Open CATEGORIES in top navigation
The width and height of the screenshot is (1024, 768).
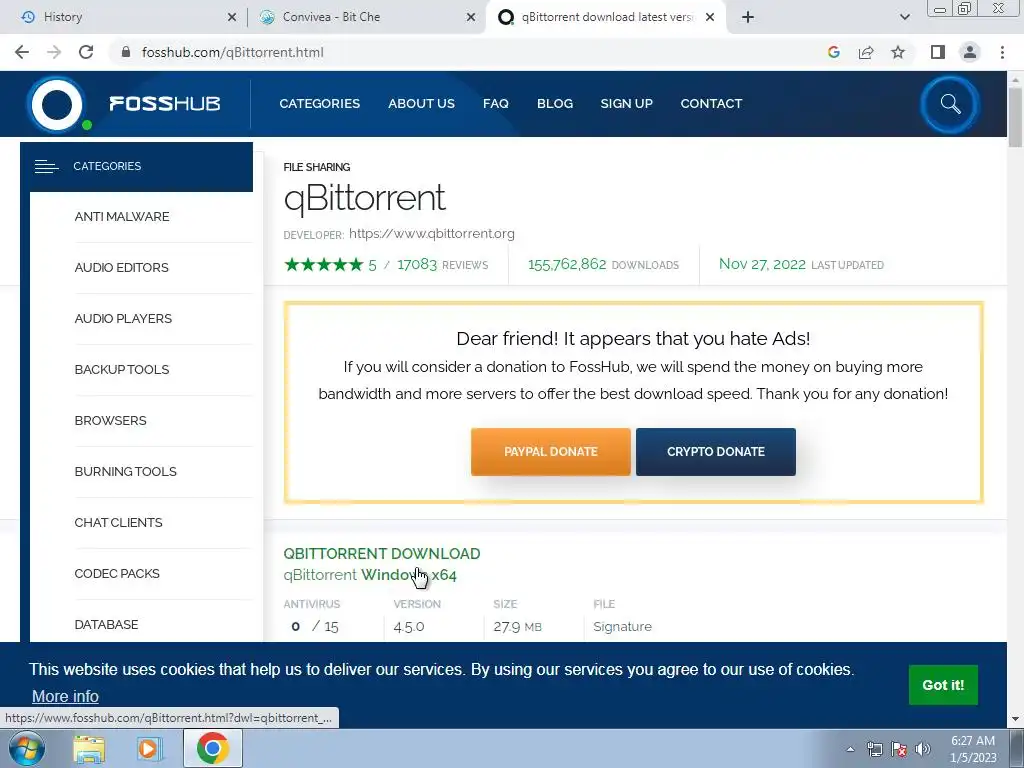point(319,103)
